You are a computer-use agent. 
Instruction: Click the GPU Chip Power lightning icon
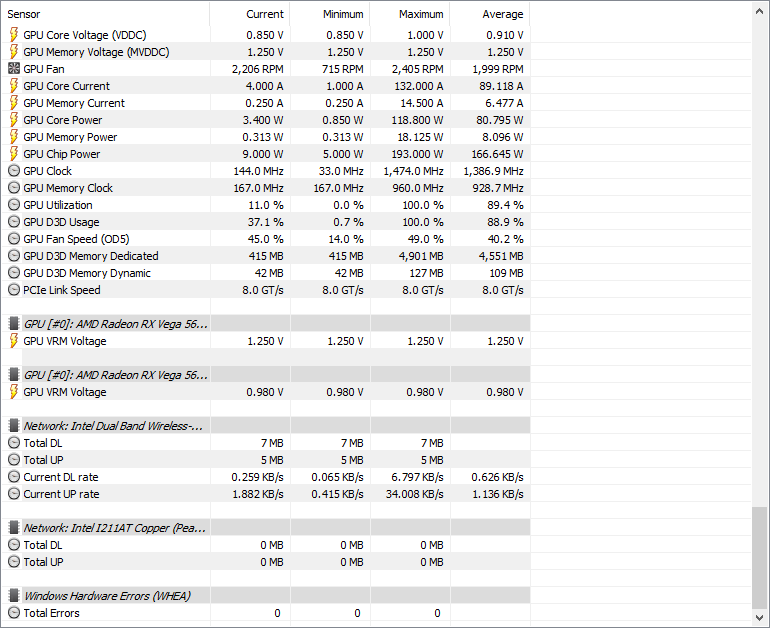(14, 154)
